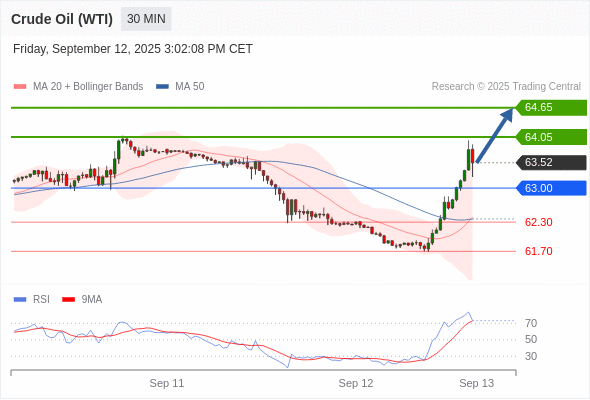The image size is (590, 400).
Task: Select the 64.05 resistance price tag
Action: pos(551,137)
